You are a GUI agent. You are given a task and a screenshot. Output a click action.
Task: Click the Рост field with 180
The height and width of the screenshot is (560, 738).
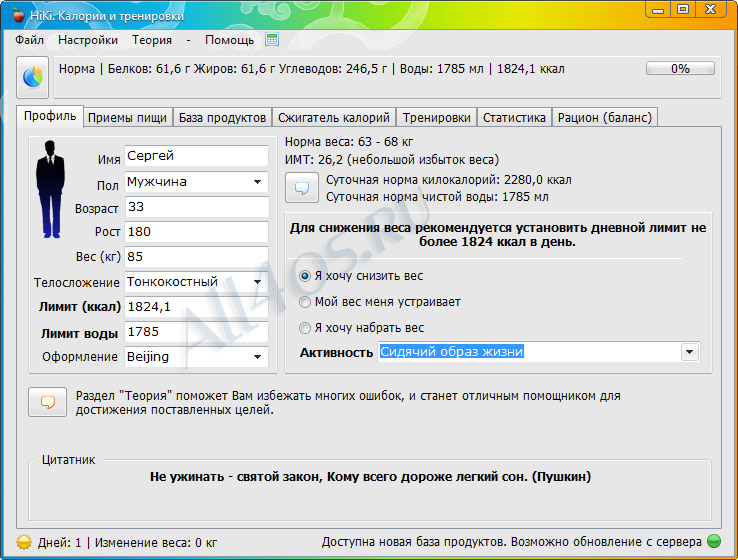197,232
